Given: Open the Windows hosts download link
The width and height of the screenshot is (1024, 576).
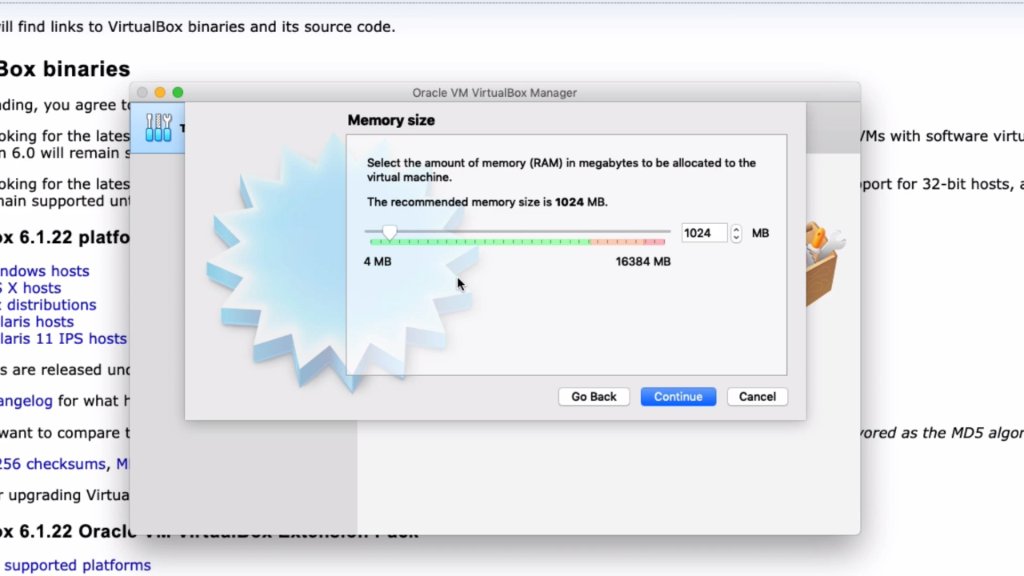Looking at the screenshot, I should coord(44,271).
